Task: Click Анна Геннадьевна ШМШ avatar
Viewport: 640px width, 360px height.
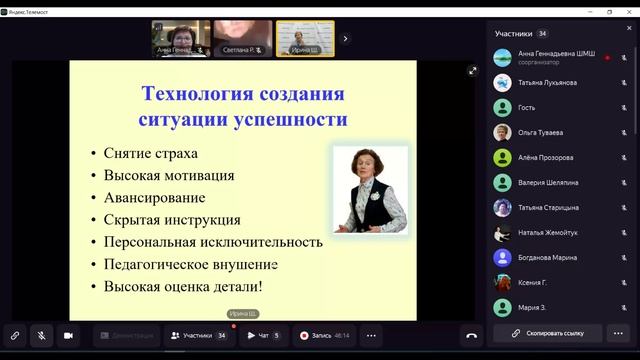Action: pyautogui.click(x=502, y=58)
